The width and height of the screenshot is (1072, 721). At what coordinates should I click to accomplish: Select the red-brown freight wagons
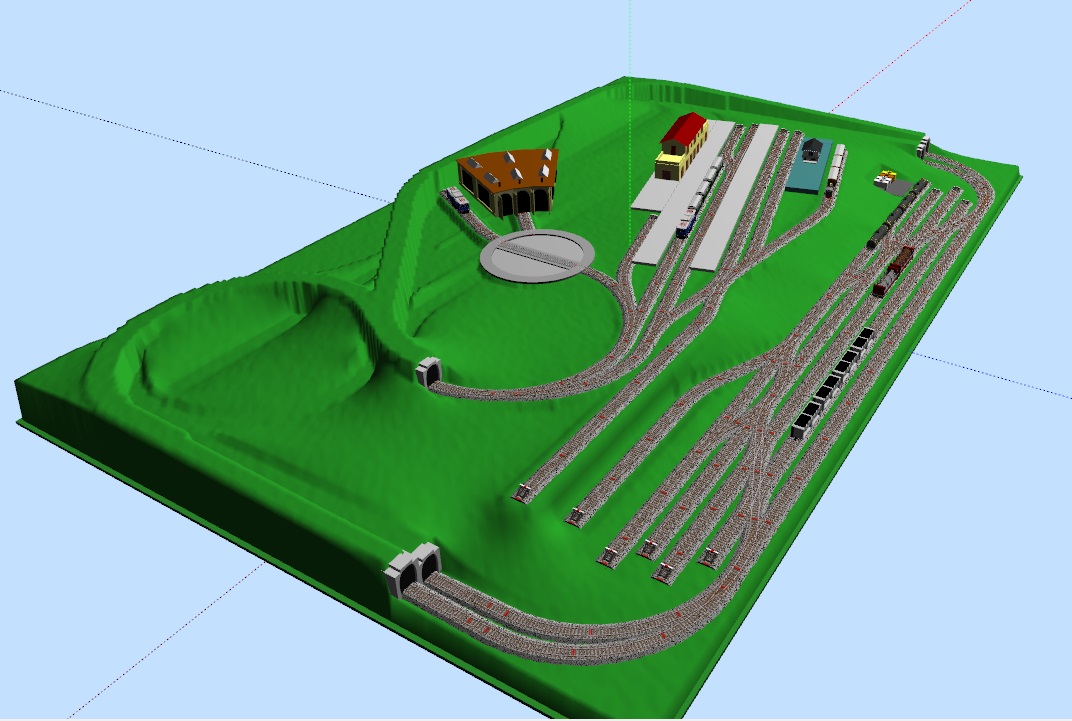point(893,272)
